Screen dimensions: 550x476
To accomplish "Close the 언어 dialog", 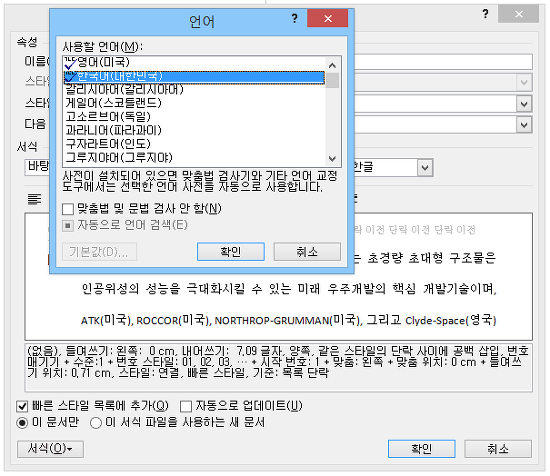I will [x=328, y=18].
